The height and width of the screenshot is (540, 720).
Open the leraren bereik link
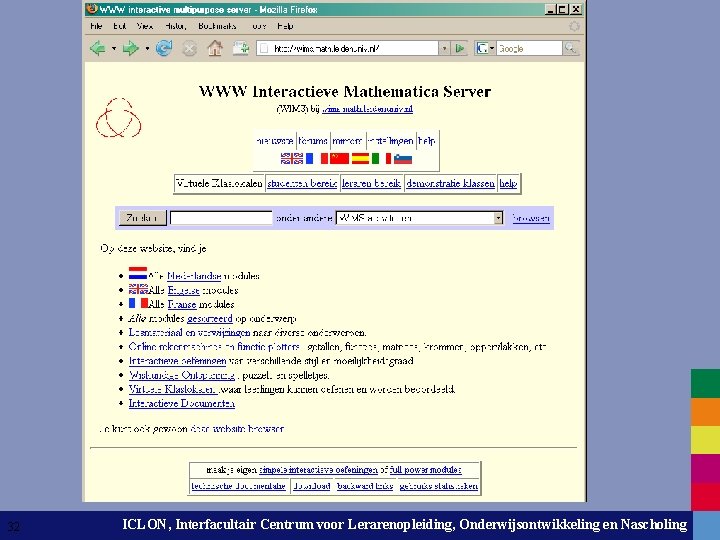pos(371,183)
